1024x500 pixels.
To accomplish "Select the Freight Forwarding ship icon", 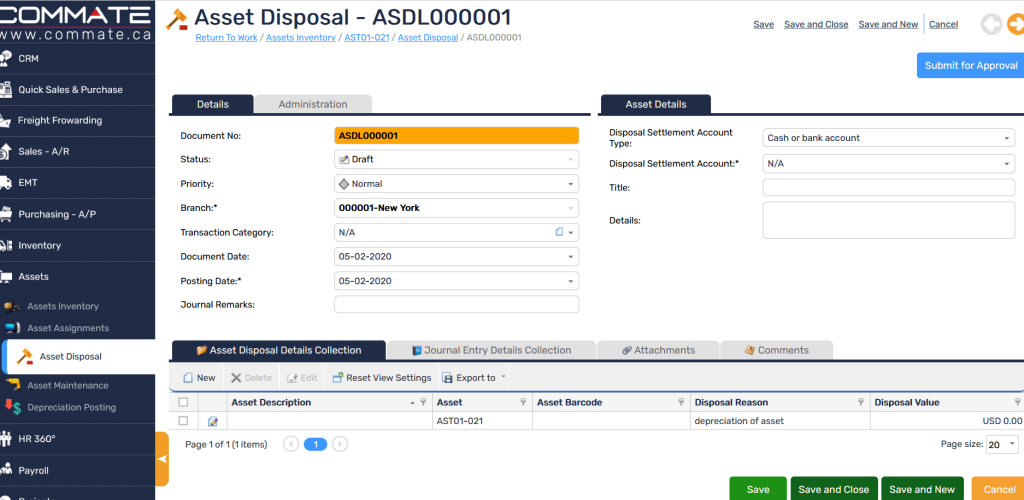I will [x=6, y=121].
